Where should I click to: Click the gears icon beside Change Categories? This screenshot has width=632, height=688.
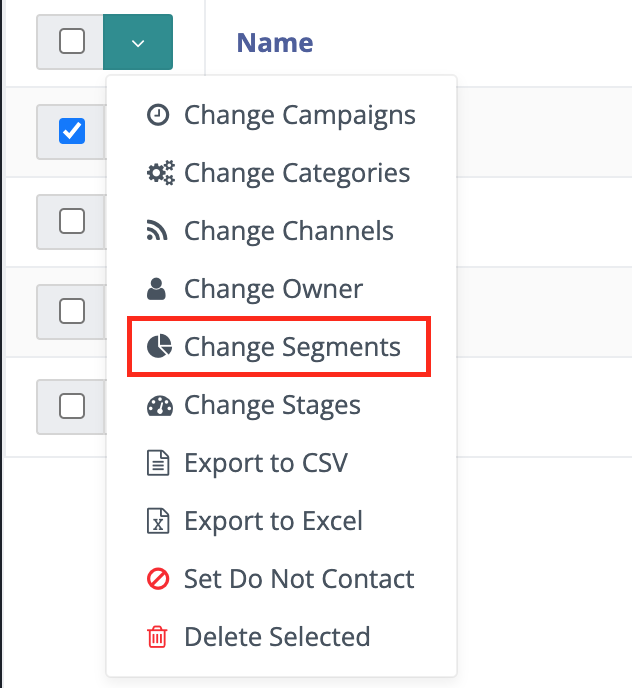[159, 173]
